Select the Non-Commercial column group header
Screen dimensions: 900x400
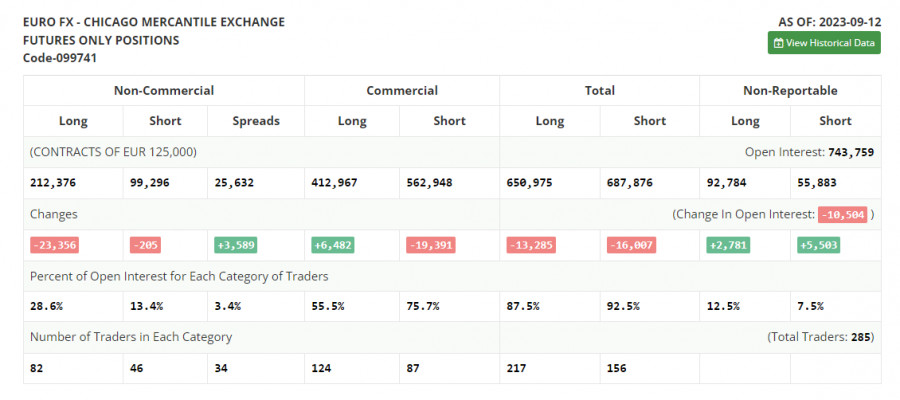click(x=163, y=90)
